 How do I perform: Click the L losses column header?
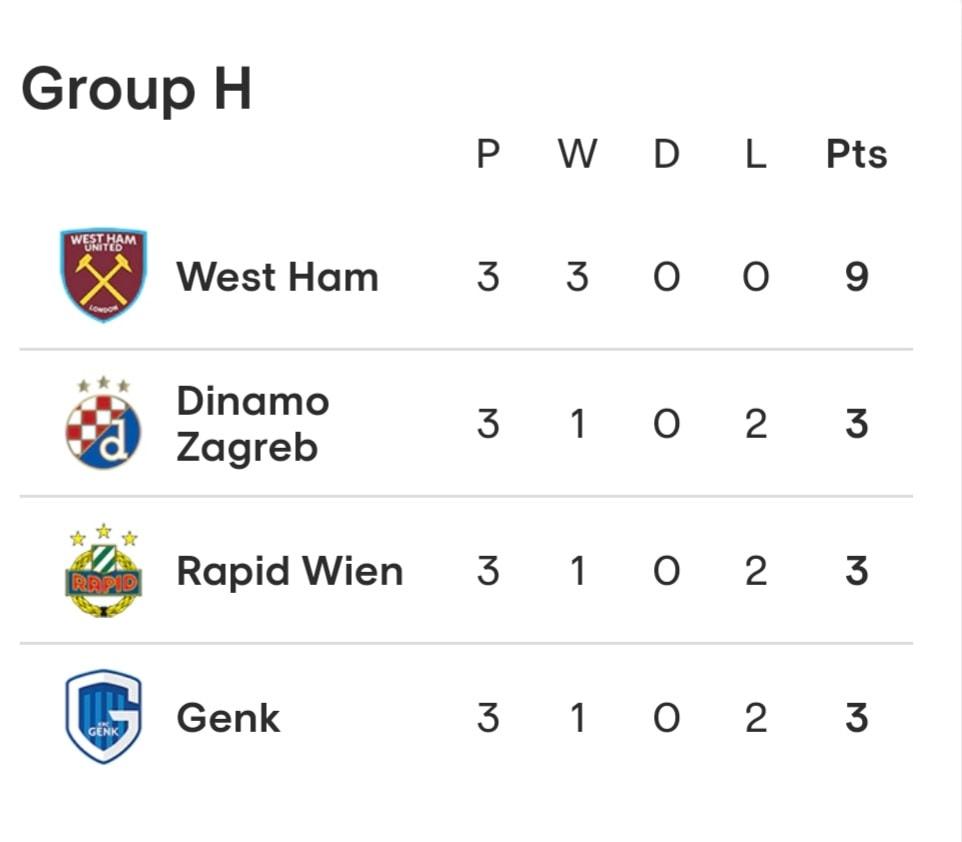tap(756, 154)
